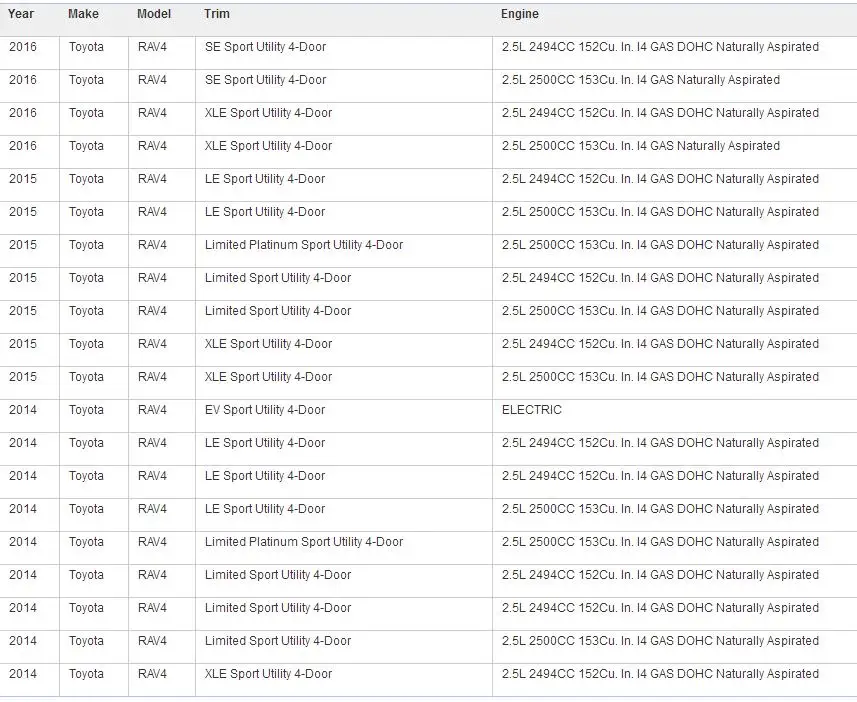857x702 pixels.
Task: Select 2014 Limited Sport Utility trim with 2500CC
Action: pyautogui.click(x=278, y=640)
